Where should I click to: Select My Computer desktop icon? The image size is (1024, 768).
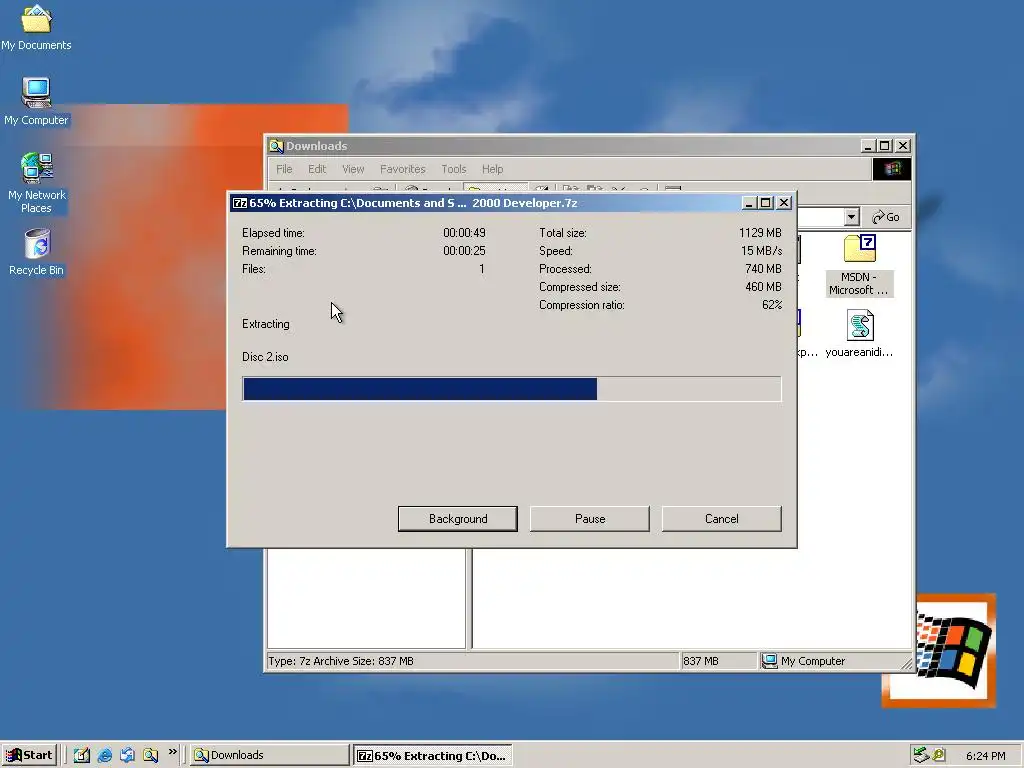point(36,101)
